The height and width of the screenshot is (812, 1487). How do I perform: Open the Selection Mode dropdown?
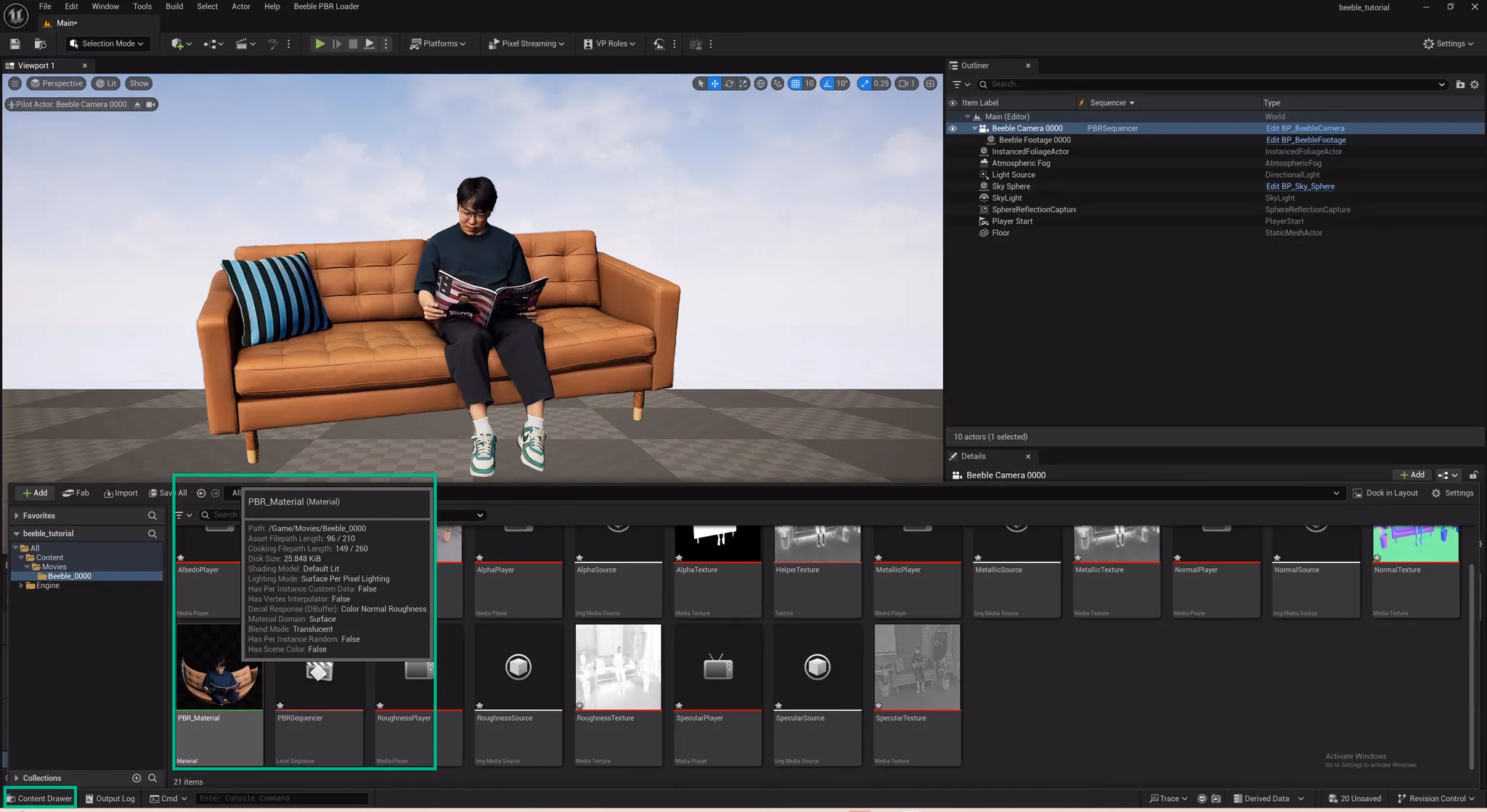(107, 44)
